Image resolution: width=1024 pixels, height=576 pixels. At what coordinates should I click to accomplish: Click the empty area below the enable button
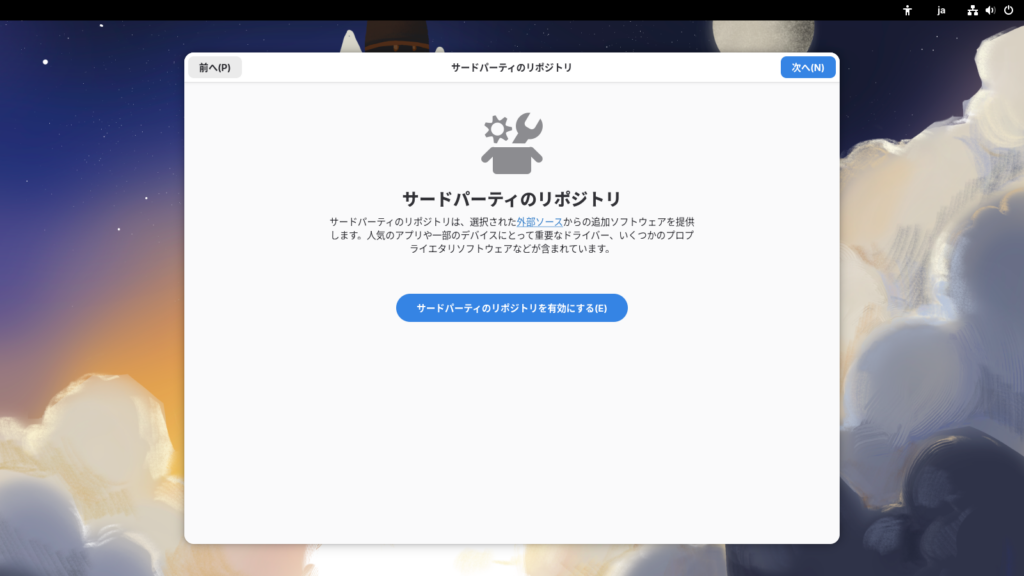point(512,430)
